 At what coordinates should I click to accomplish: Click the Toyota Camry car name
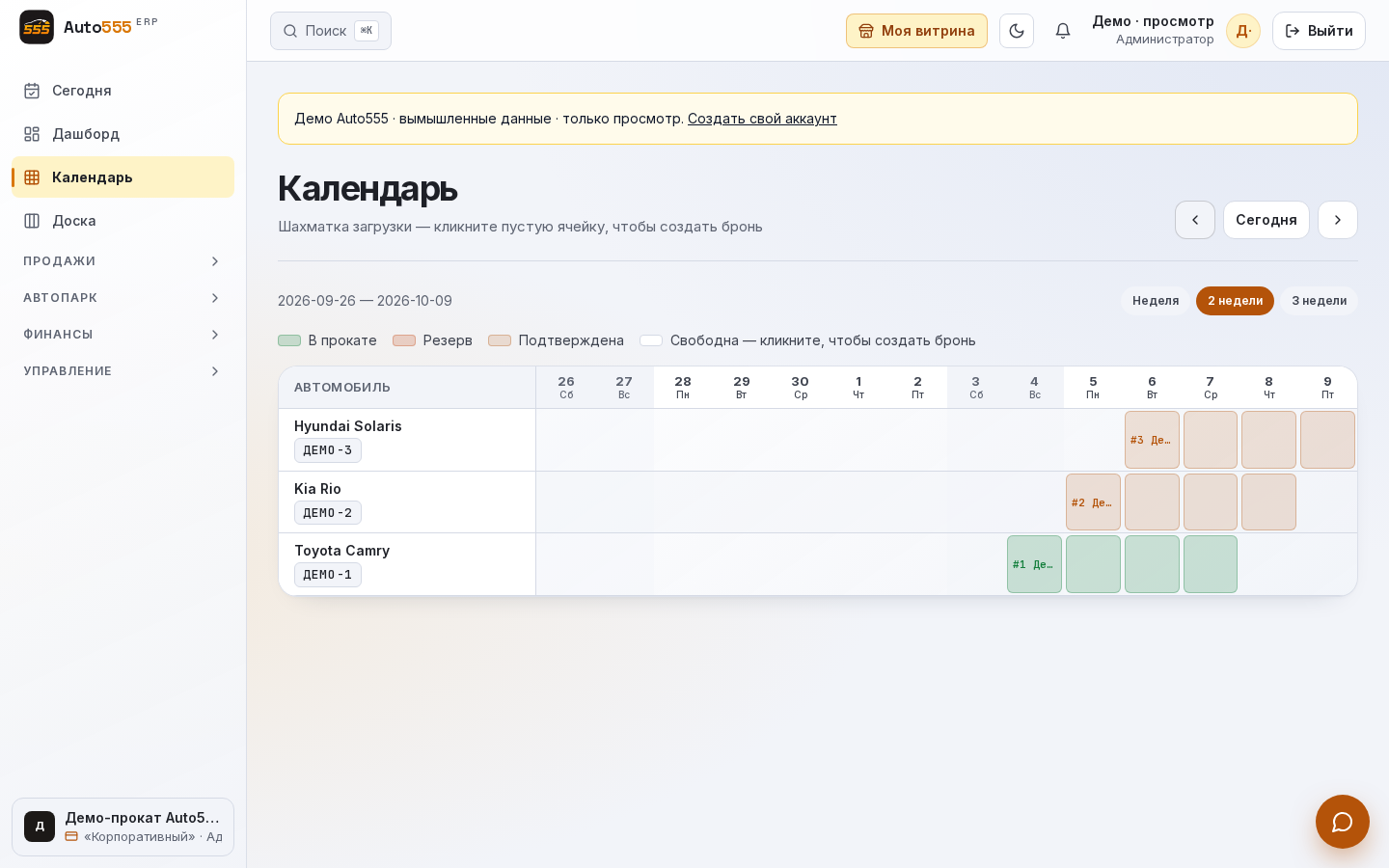coord(342,551)
